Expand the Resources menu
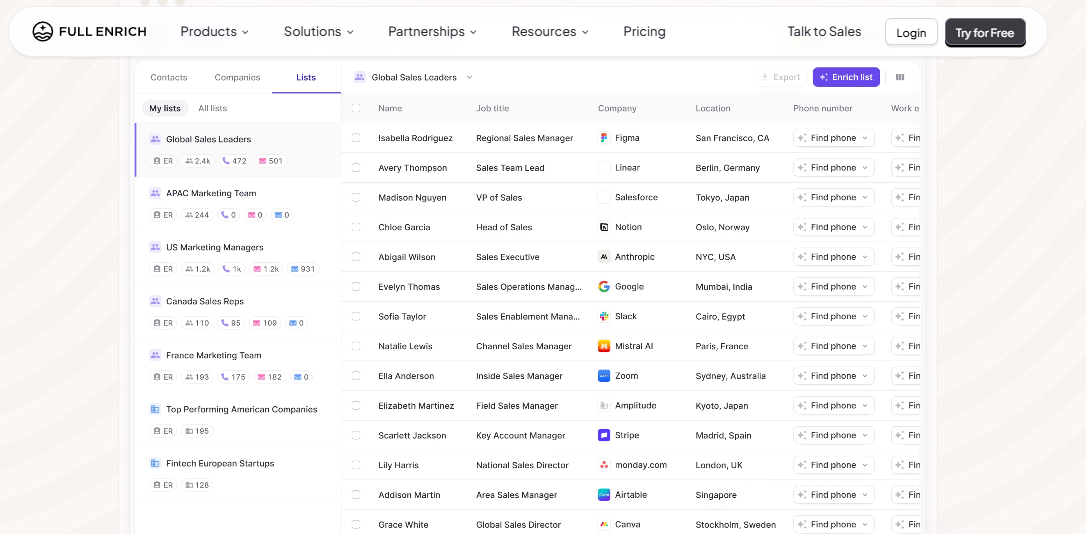This screenshot has height=534, width=1086. (x=550, y=31)
